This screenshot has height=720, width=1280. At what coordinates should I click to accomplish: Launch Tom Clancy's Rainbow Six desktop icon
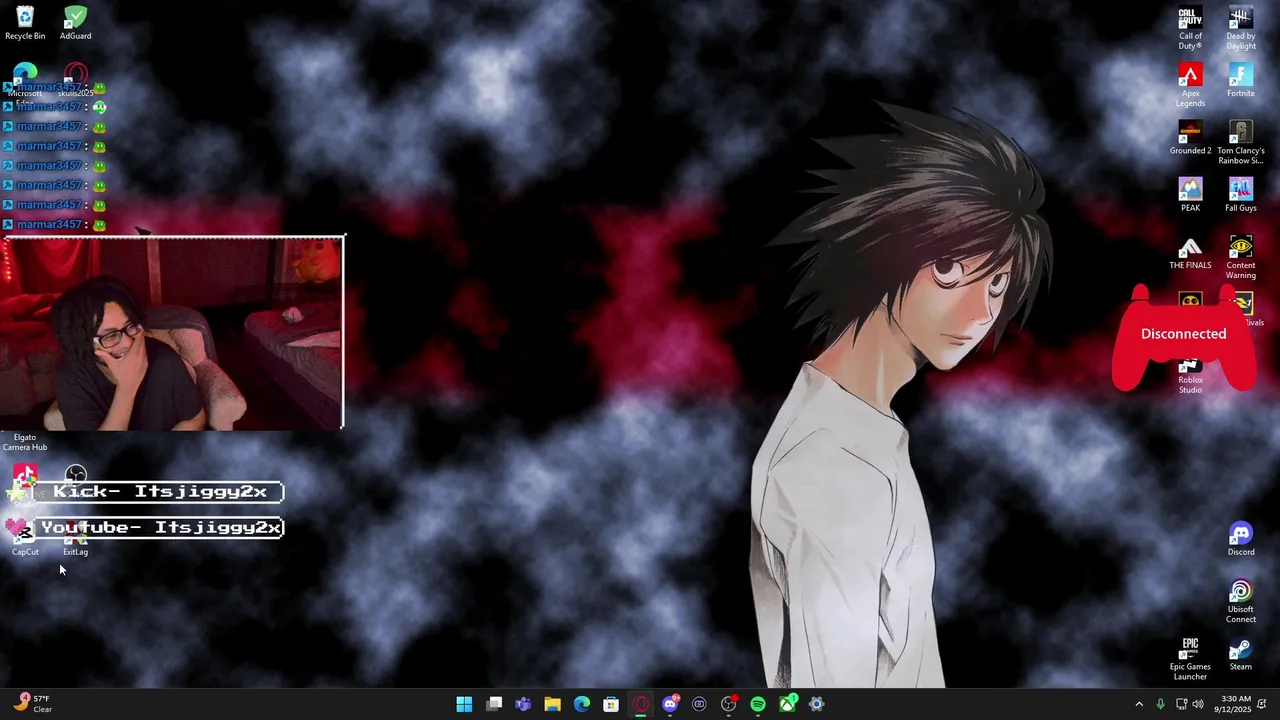(x=1241, y=142)
